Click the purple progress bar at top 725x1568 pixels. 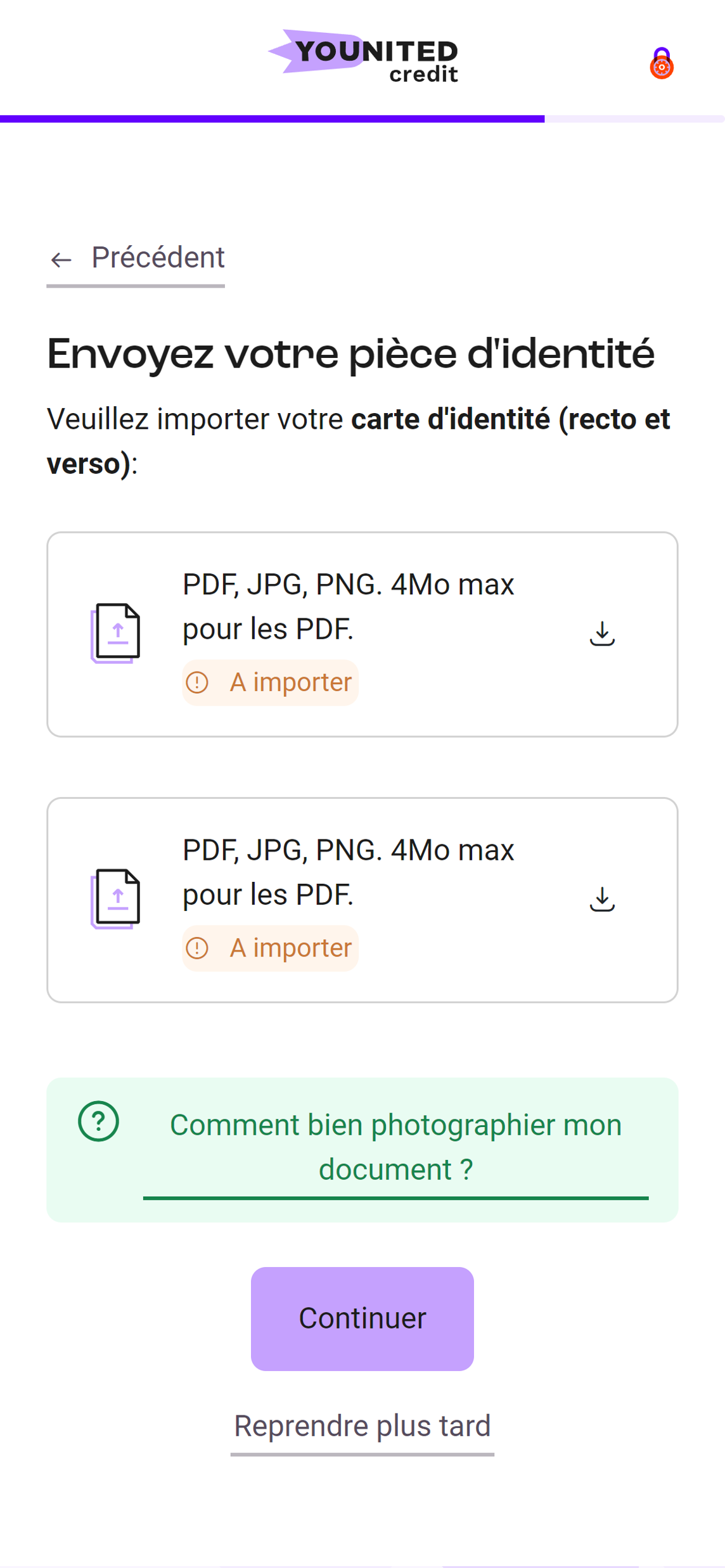coord(273,118)
